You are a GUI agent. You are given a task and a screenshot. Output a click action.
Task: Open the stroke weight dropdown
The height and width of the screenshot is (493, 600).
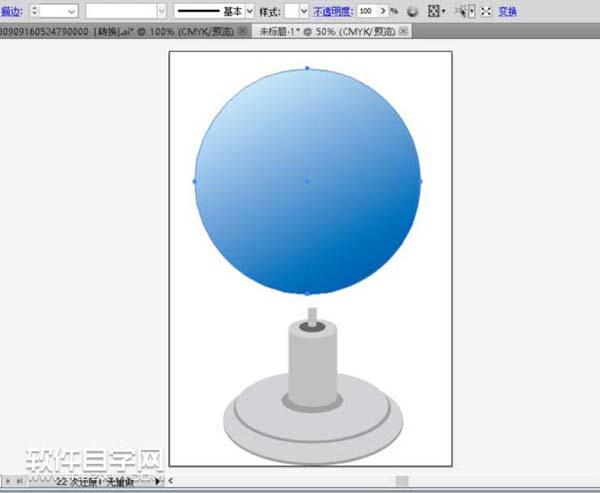tap(72, 11)
